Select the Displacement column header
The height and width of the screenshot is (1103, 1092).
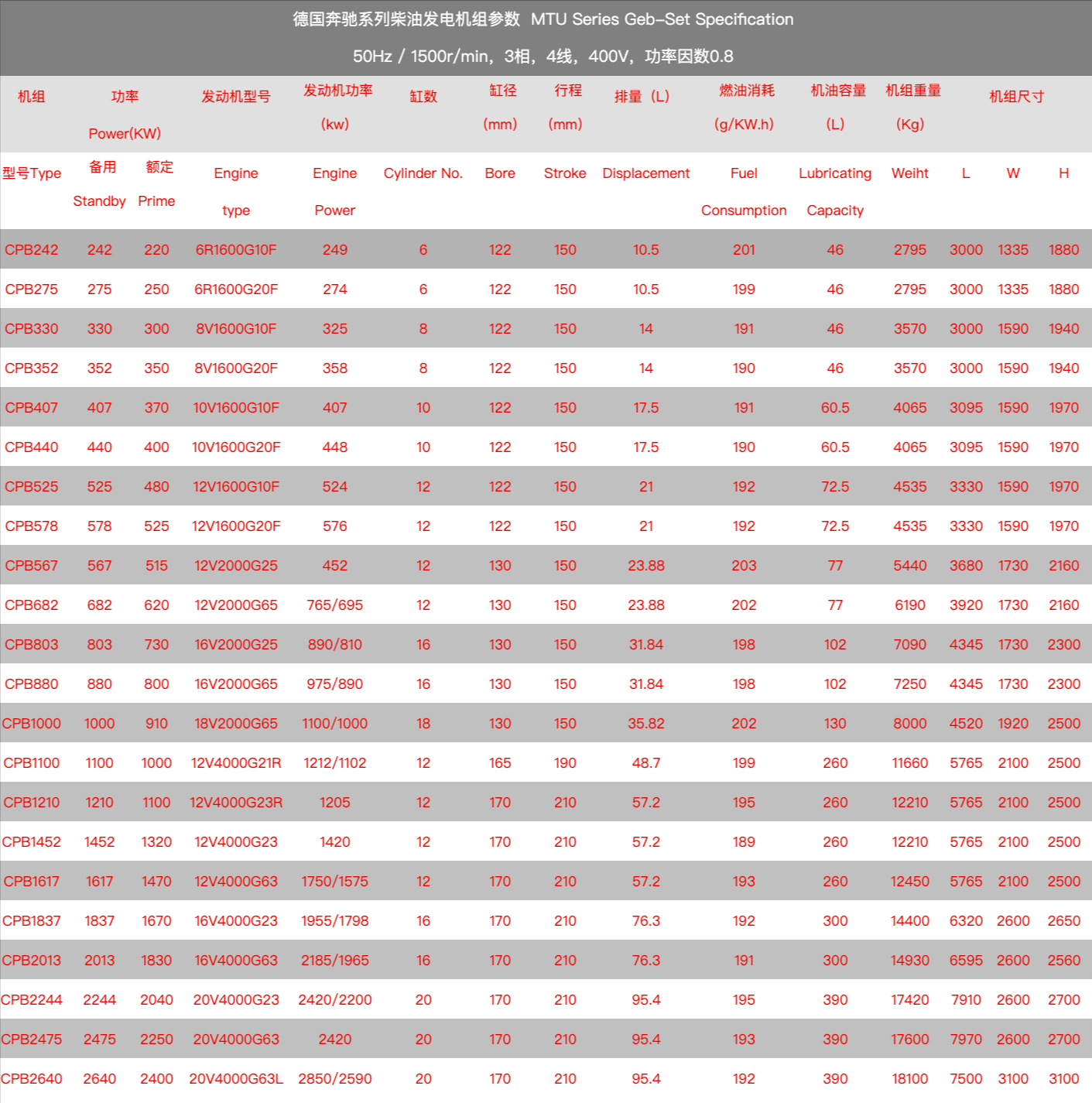(646, 173)
